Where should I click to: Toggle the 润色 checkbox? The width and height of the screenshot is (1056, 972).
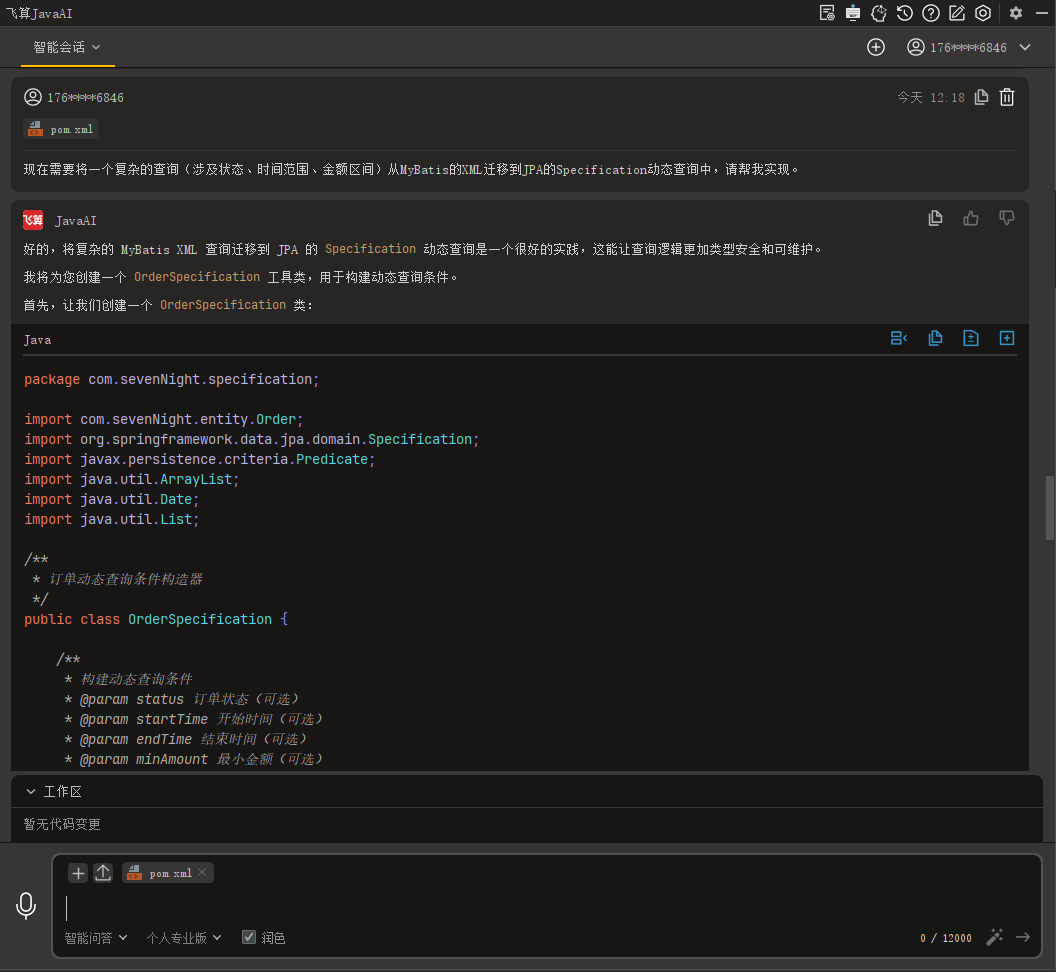[x=249, y=937]
